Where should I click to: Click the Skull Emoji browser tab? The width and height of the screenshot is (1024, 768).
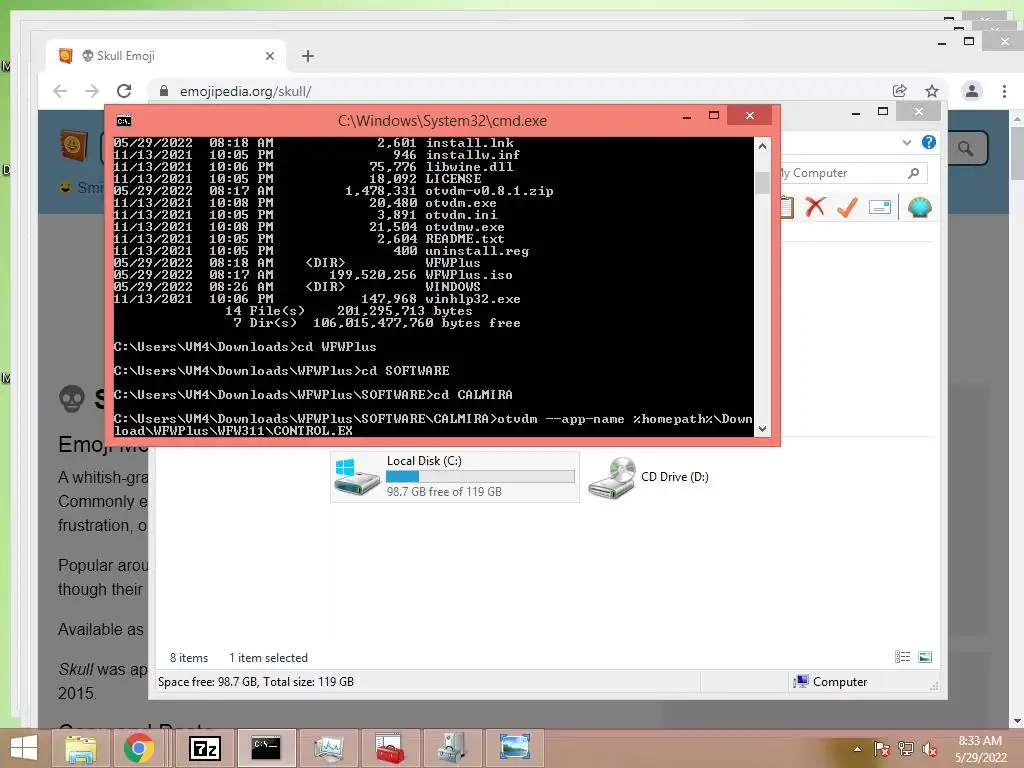pos(165,56)
